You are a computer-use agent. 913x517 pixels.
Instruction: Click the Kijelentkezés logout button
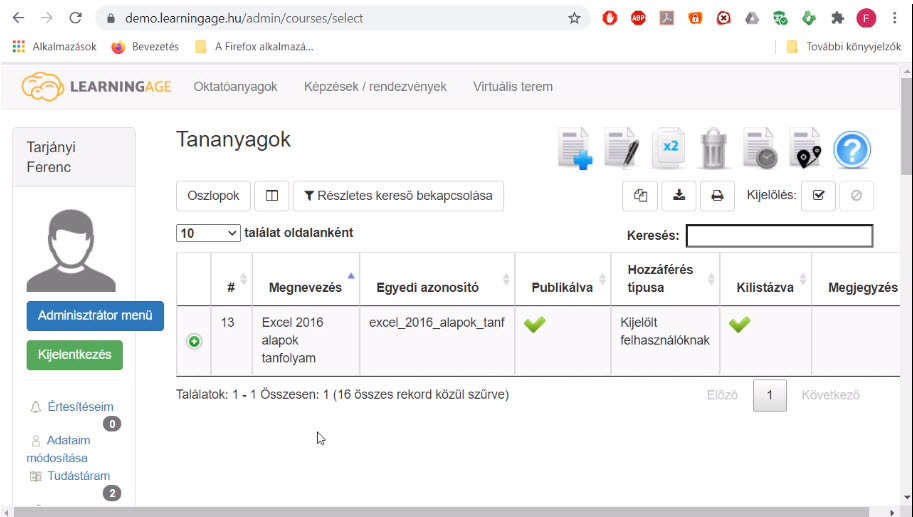pos(75,355)
